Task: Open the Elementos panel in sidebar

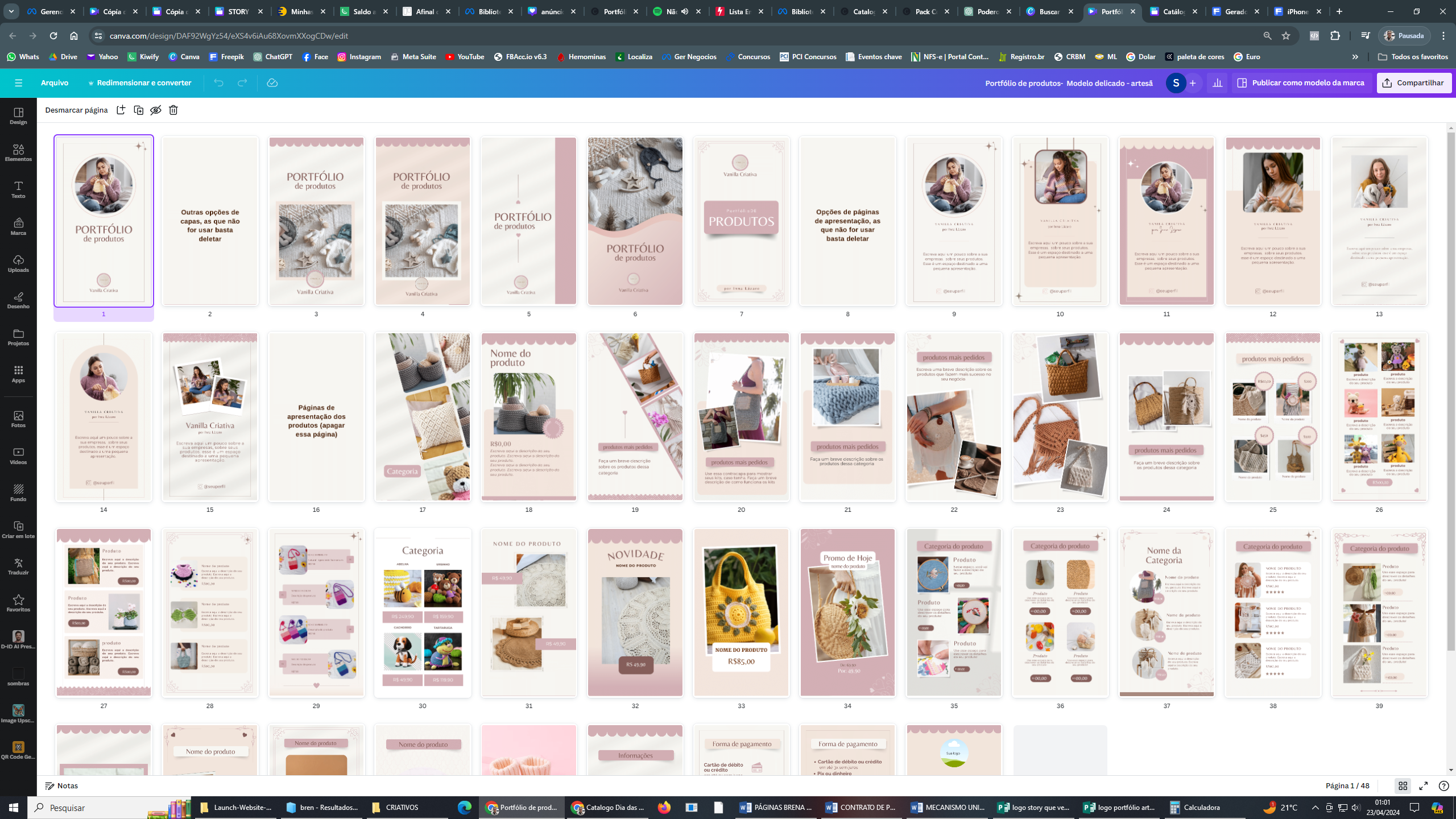Action: click(18, 152)
